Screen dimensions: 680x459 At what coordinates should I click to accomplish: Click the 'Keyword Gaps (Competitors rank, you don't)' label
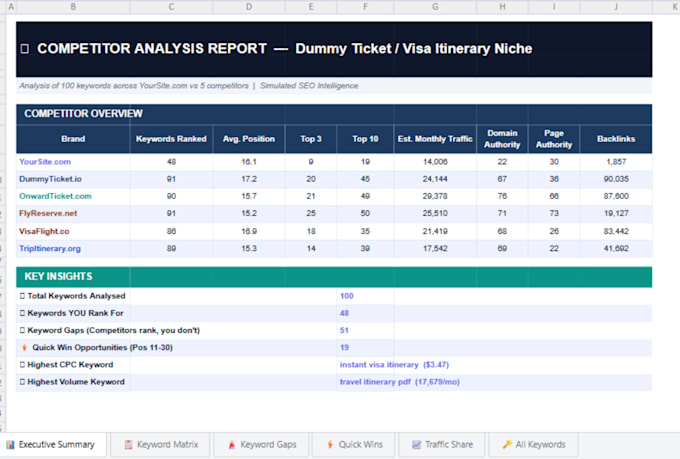tap(114, 331)
